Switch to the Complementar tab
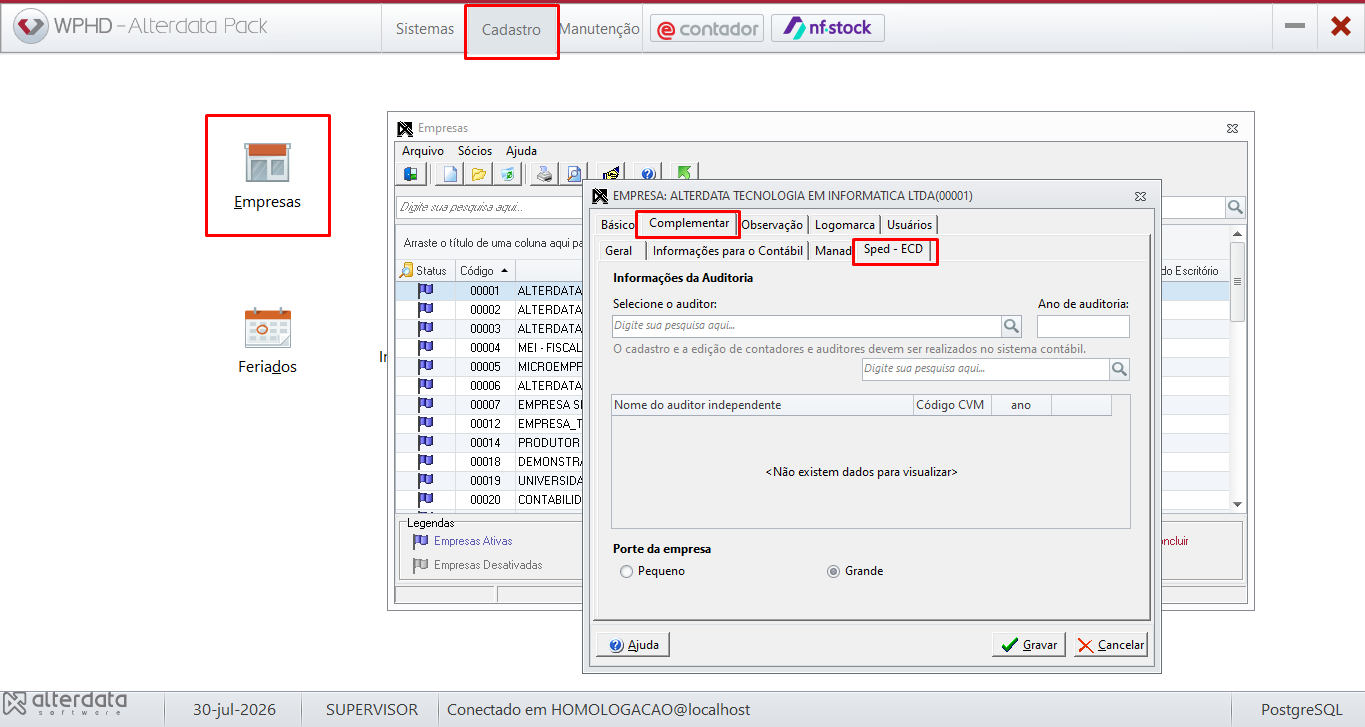Image resolution: width=1365 pixels, height=727 pixels. pyautogui.click(x=688, y=223)
